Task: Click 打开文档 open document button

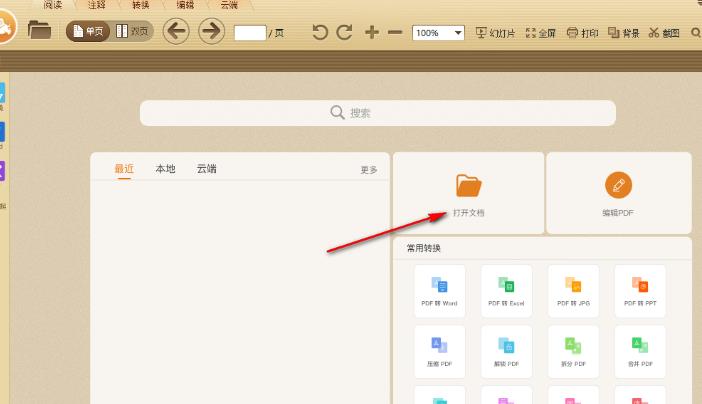Action: click(x=468, y=193)
